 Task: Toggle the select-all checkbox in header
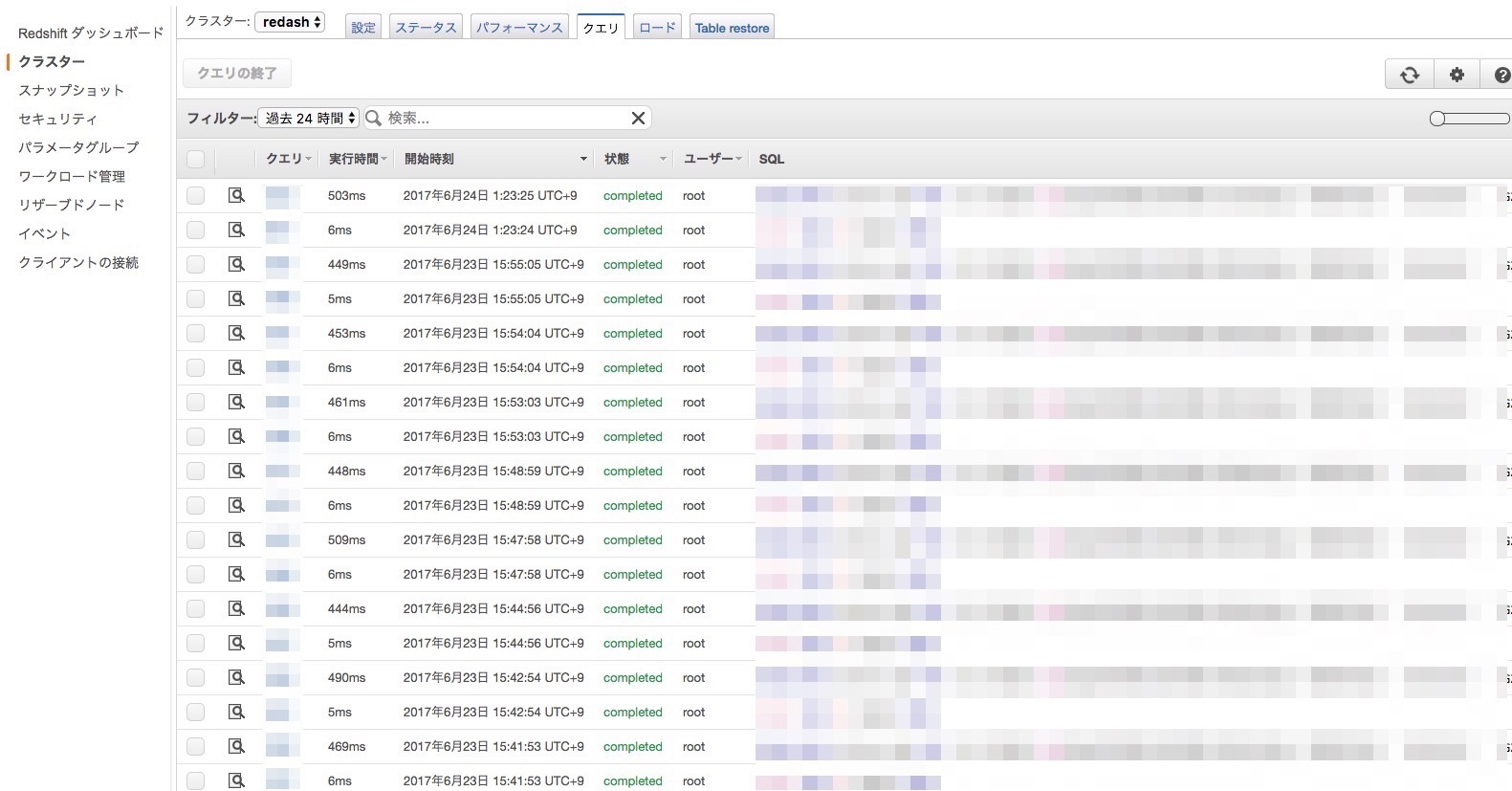[196, 159]
